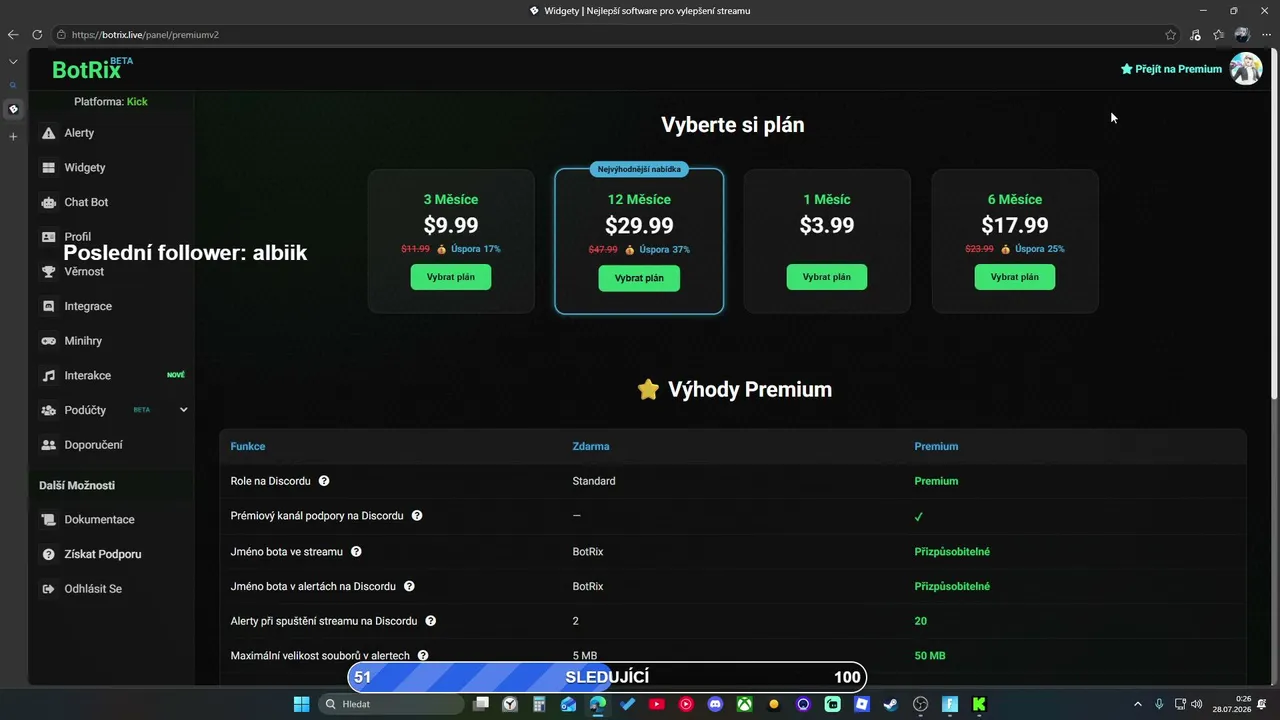Open the Kick app in the taskbar

979,704
